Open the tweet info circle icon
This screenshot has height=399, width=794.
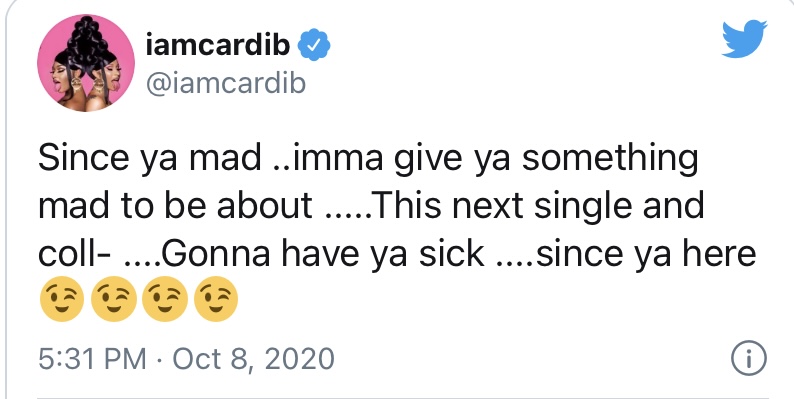749,358
